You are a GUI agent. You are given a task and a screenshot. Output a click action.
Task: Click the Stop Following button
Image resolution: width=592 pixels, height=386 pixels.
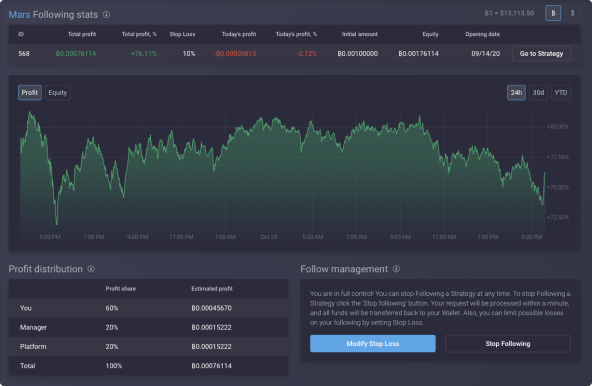508,344
